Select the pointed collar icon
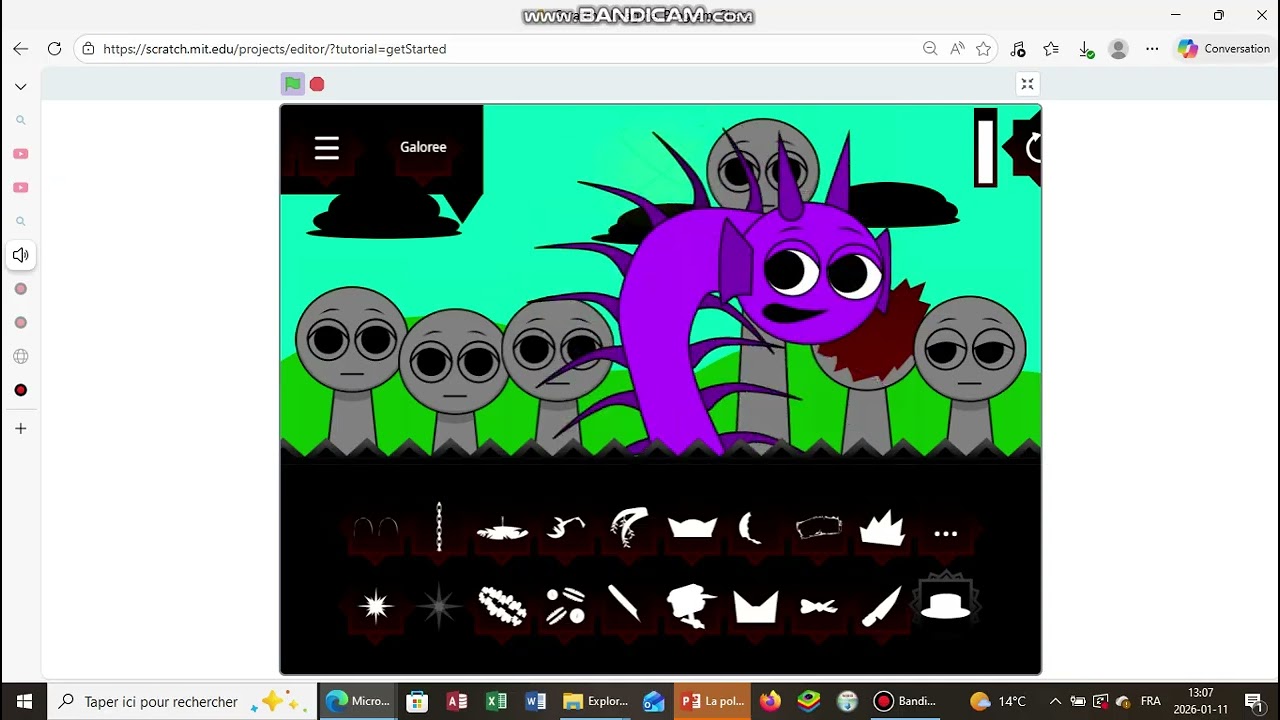The image size is (1280, 720). tap(756, 607)
